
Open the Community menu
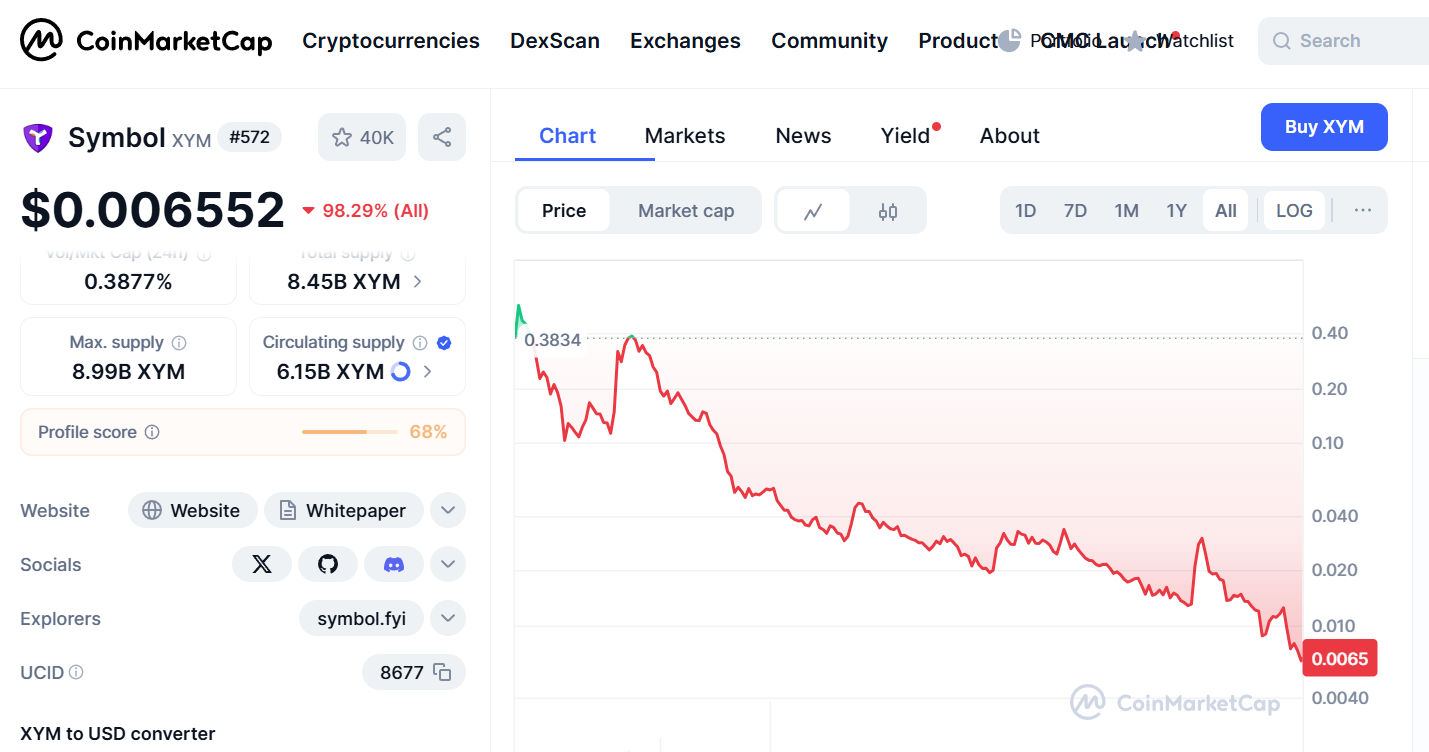point(829,41)
